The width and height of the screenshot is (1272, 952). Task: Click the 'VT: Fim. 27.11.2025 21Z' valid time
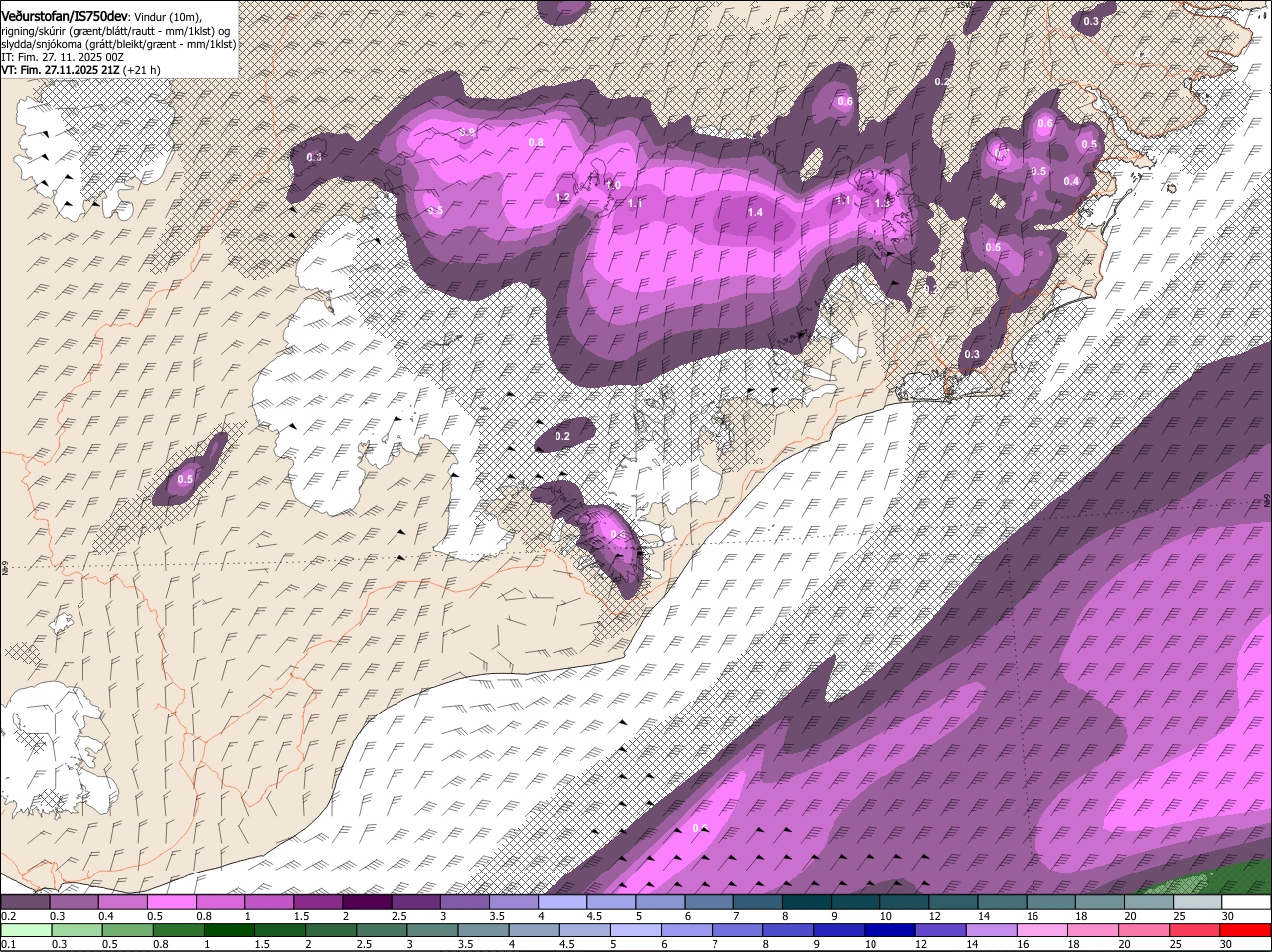[x=61, y=70]
